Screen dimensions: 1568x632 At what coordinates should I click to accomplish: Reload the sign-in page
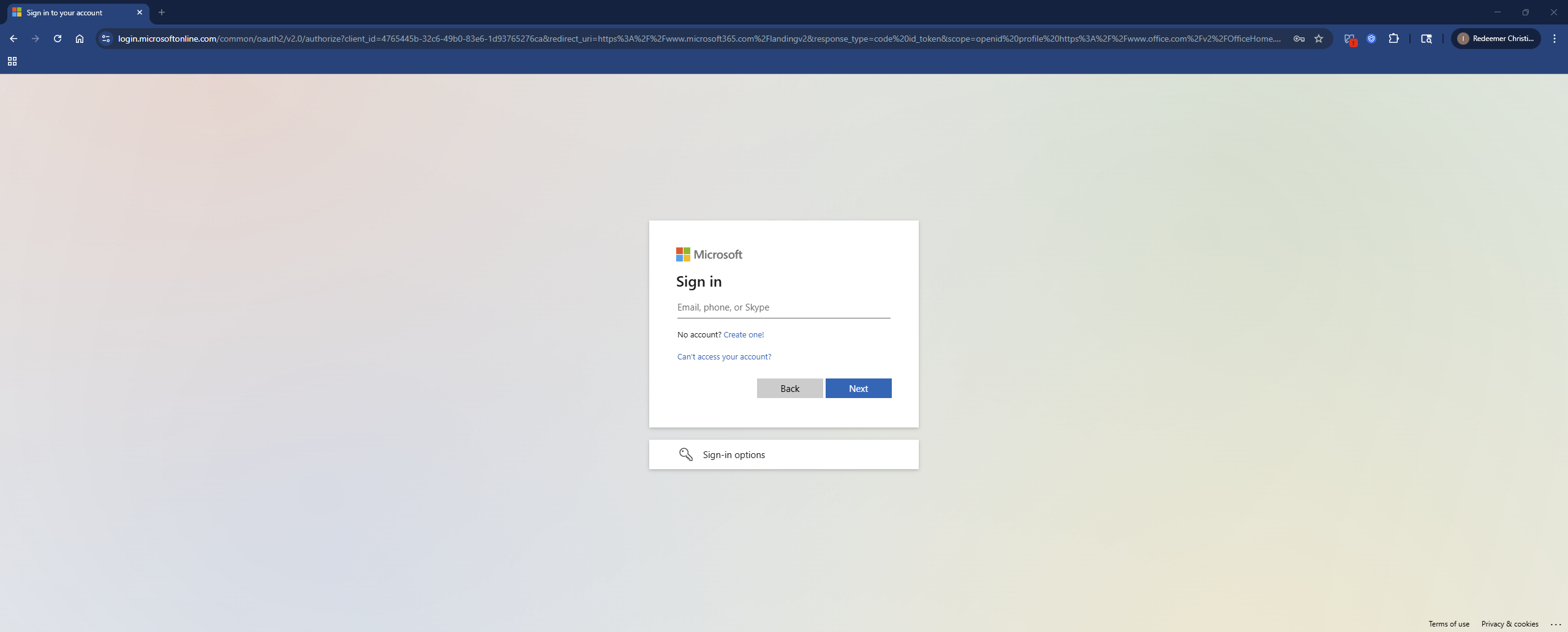pyautogui.click(x=58, y=39)
